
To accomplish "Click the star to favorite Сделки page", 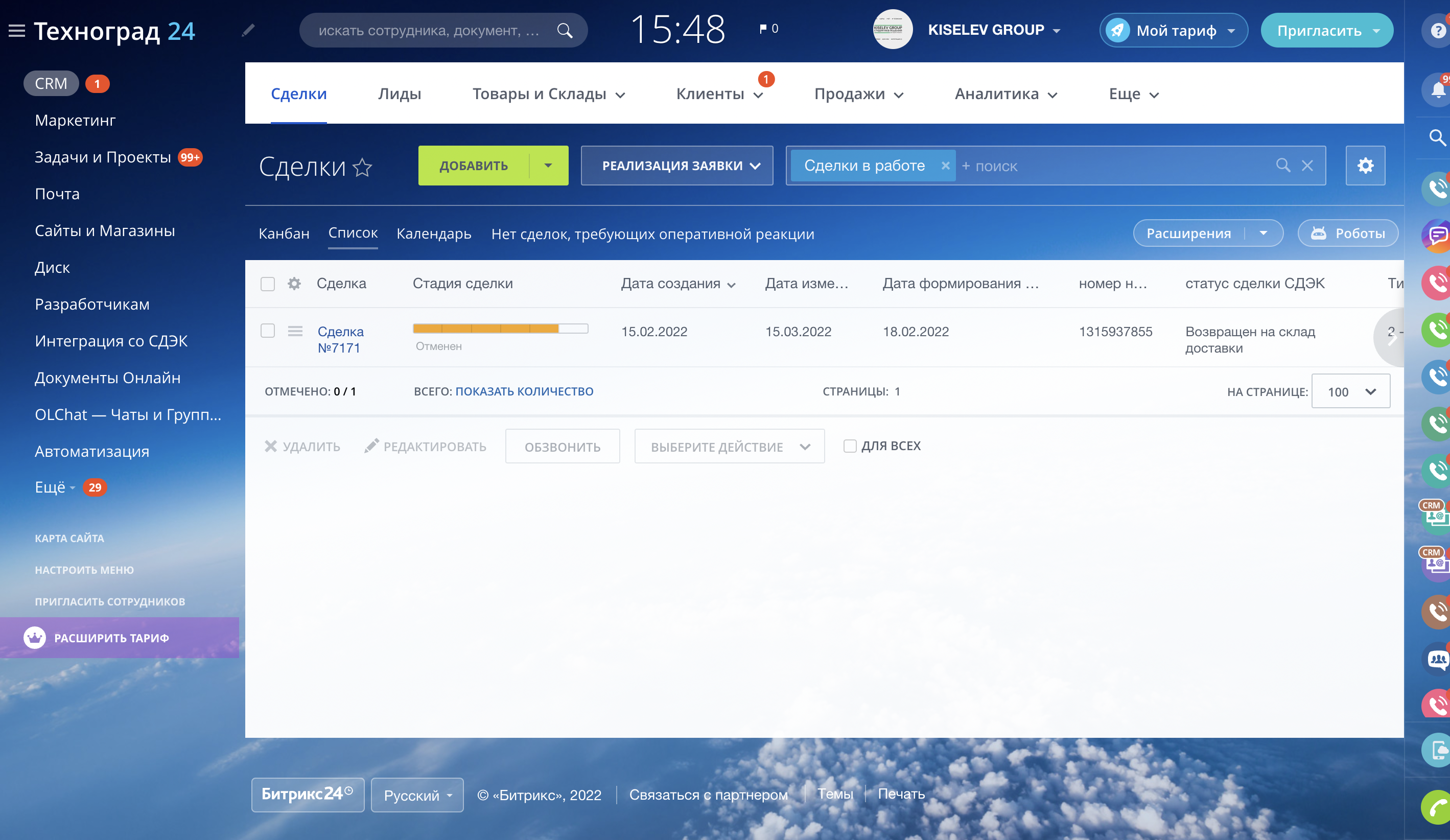I will point(363,168).
